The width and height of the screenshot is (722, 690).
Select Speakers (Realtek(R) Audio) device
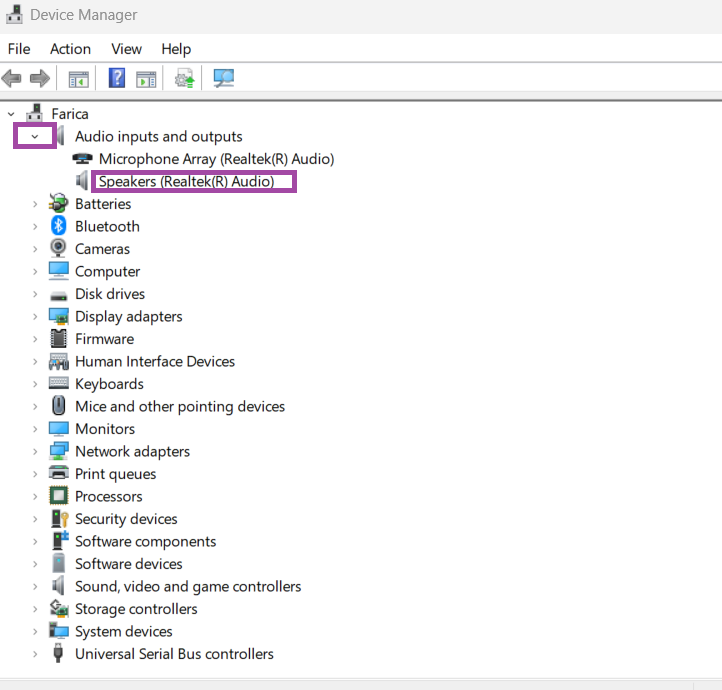pyautogui.click(x=186, y=181)
